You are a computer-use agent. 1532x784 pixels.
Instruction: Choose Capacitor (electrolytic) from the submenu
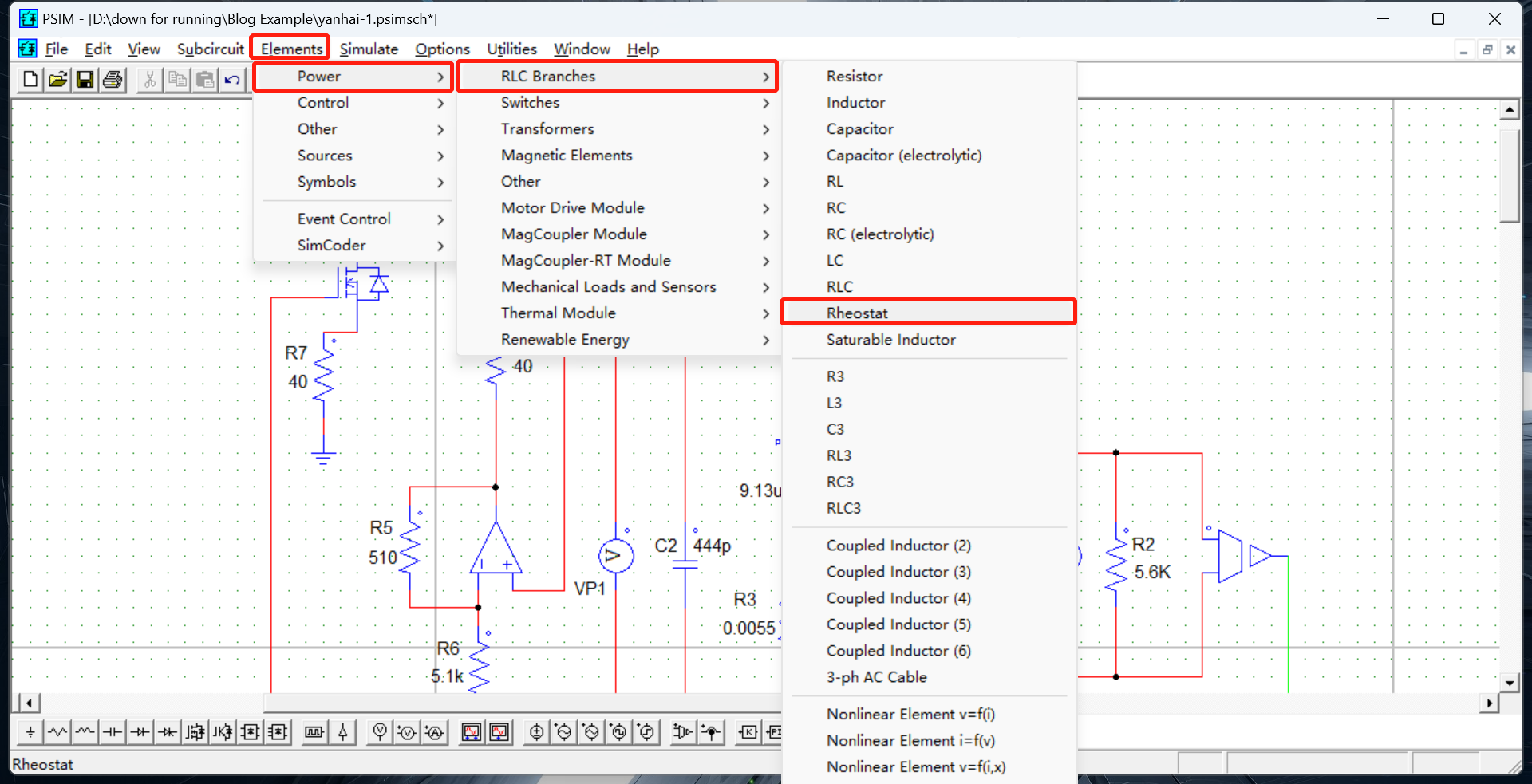929,156
